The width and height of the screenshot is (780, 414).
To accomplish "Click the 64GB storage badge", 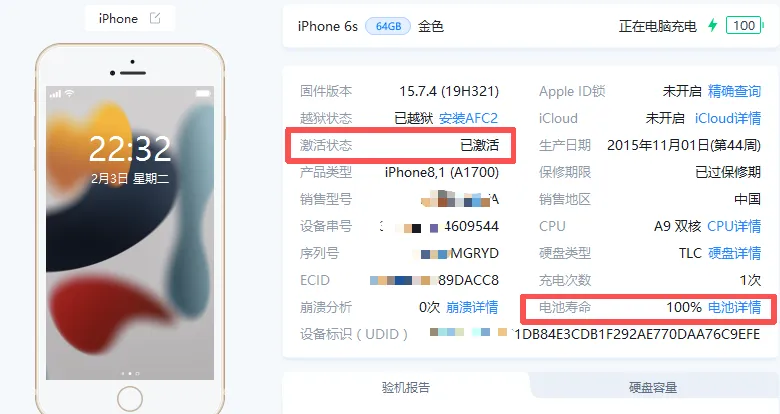I will (x=388, y=26).
